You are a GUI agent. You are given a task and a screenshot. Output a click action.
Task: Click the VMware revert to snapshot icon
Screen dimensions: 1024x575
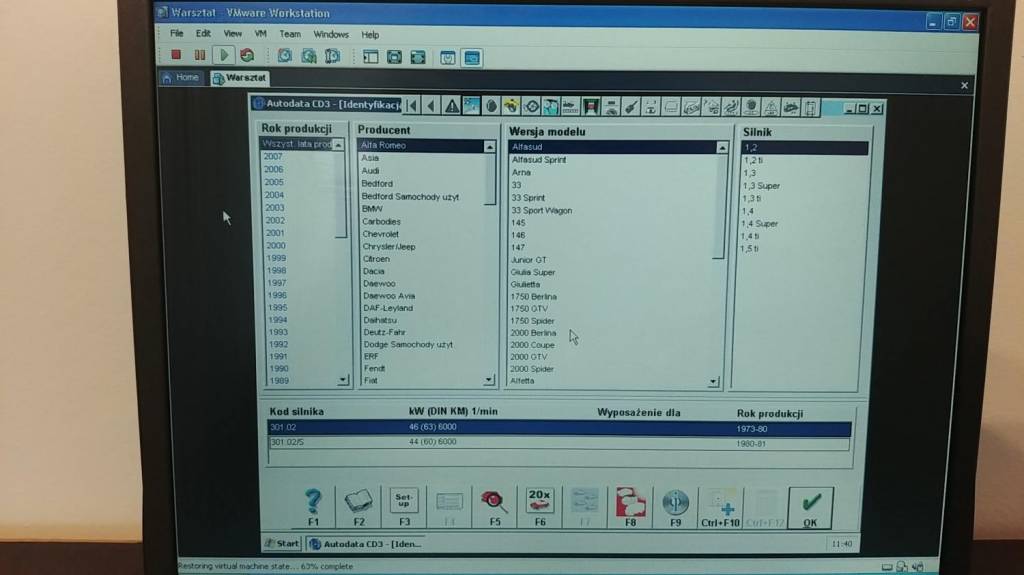pos(309,56)
